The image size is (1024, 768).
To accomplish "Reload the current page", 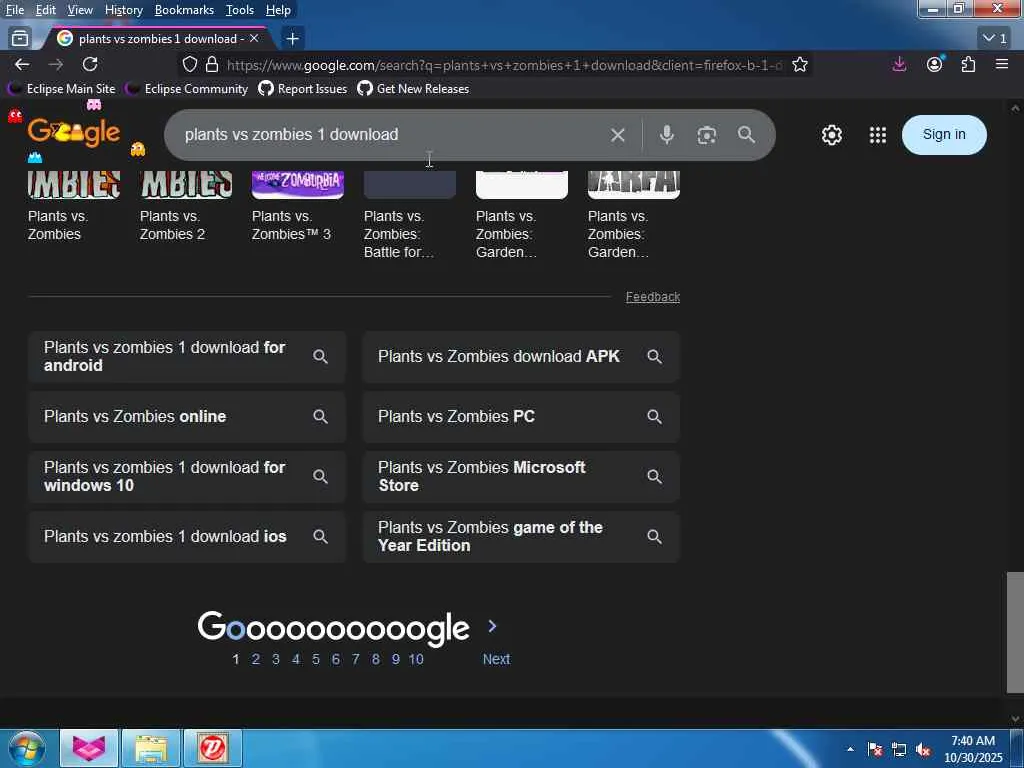I will click(x=90, y=64).
